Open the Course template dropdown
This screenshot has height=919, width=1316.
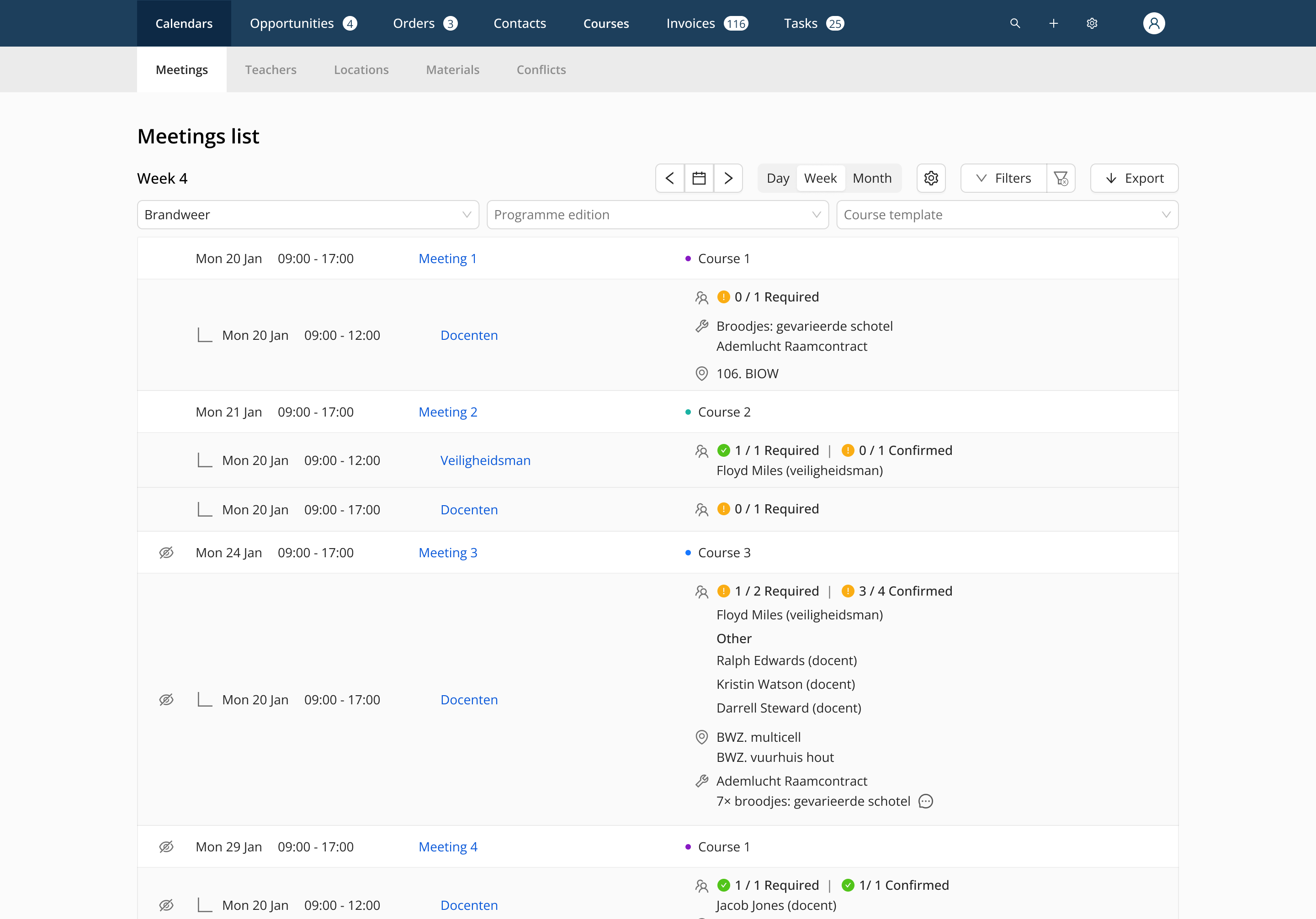coord(1007,215)
